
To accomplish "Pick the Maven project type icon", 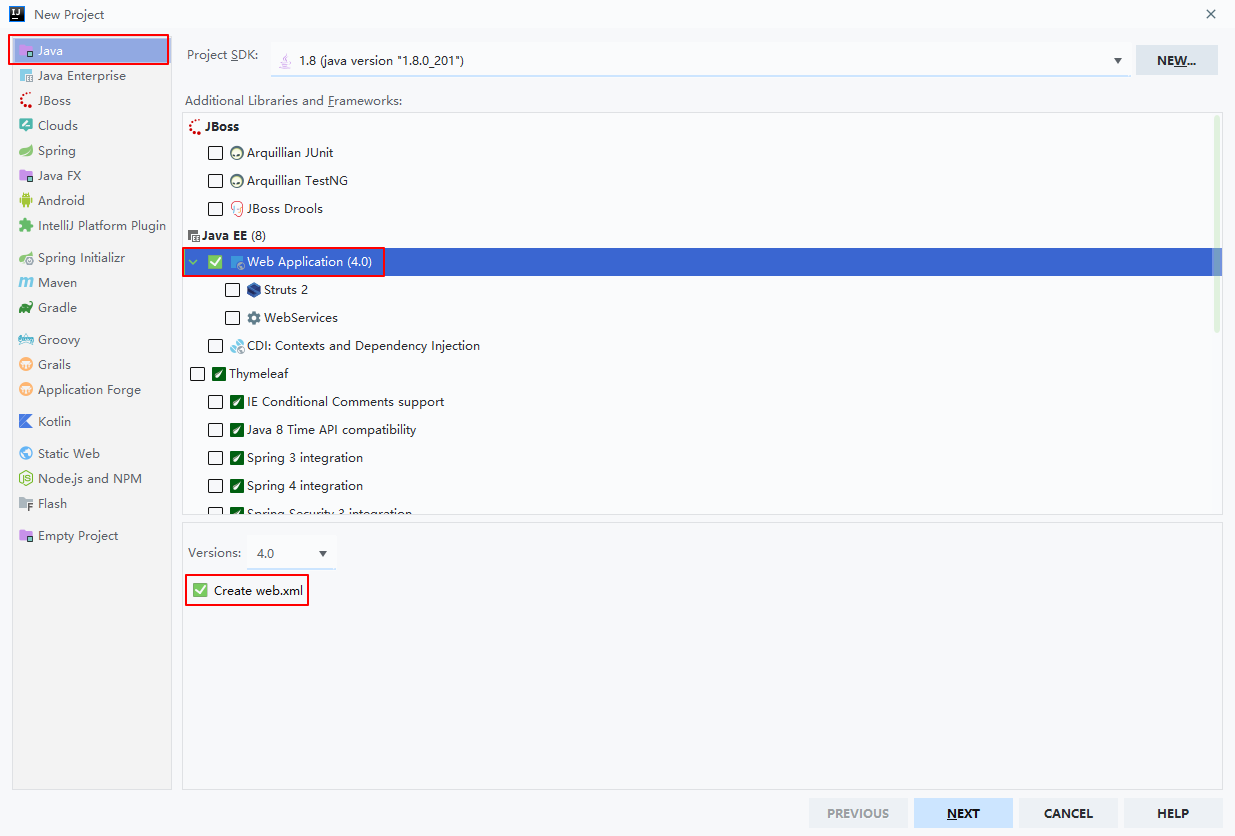I will tap(26, 282).
